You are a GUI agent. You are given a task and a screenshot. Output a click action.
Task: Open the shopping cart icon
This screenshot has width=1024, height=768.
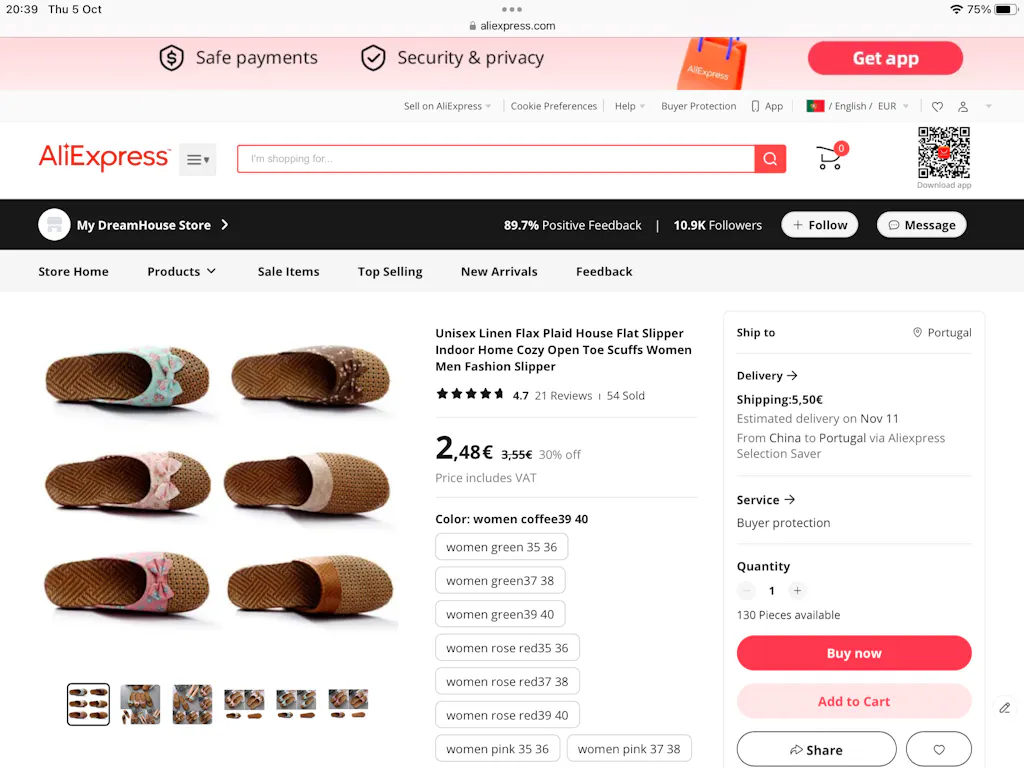click(x=829, y=158)
